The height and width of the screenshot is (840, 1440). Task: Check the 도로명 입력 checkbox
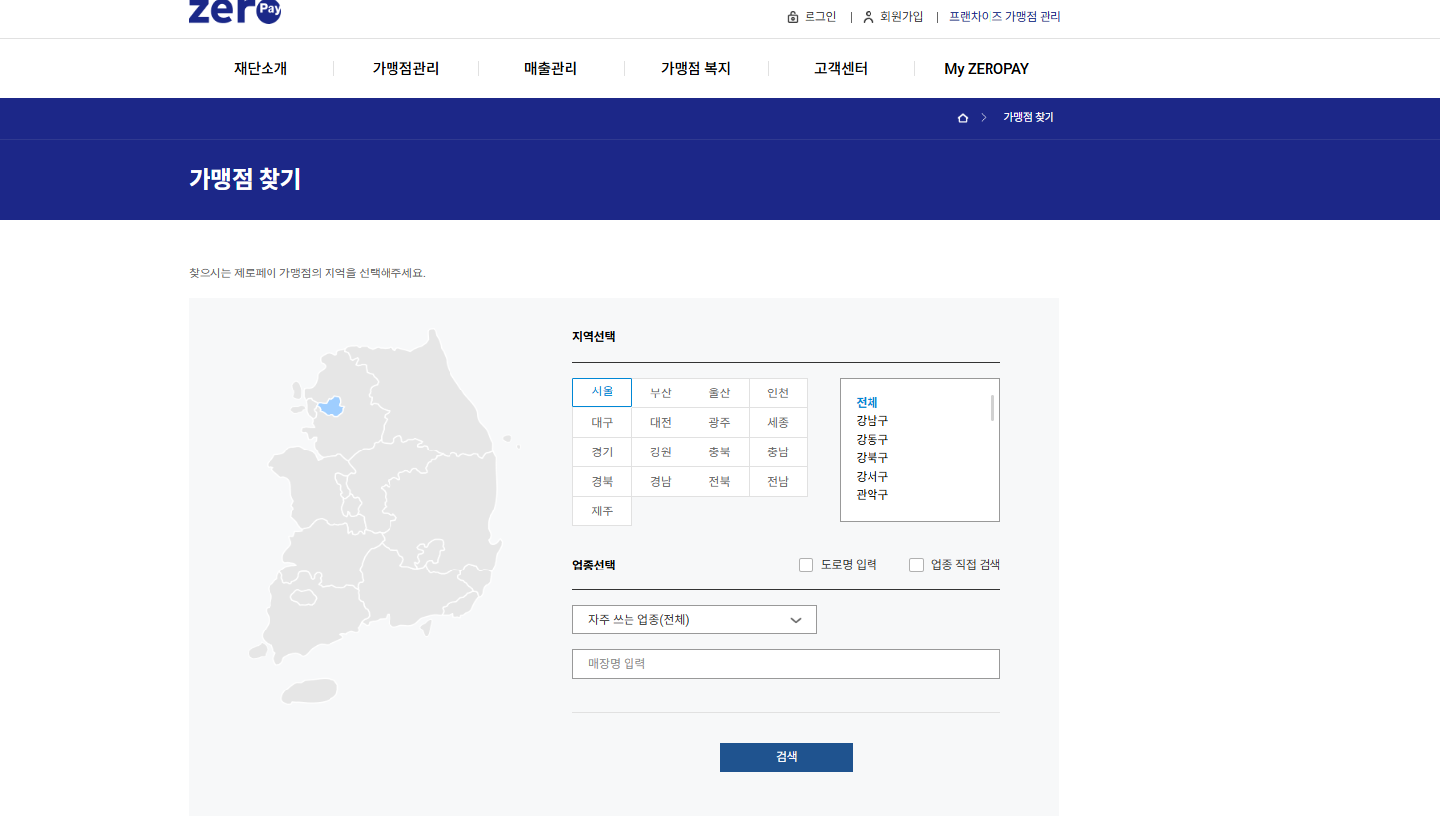click(806, 566)
